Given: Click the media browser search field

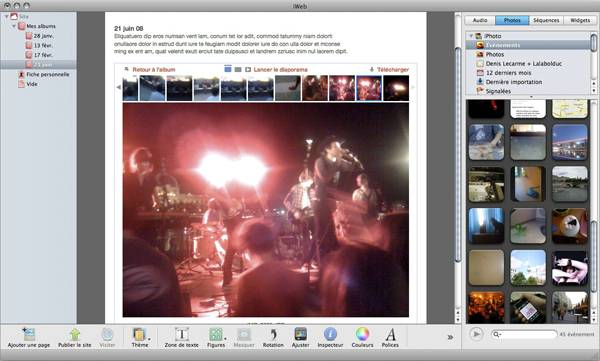Looking at the screenshot, I should point(524,334).
